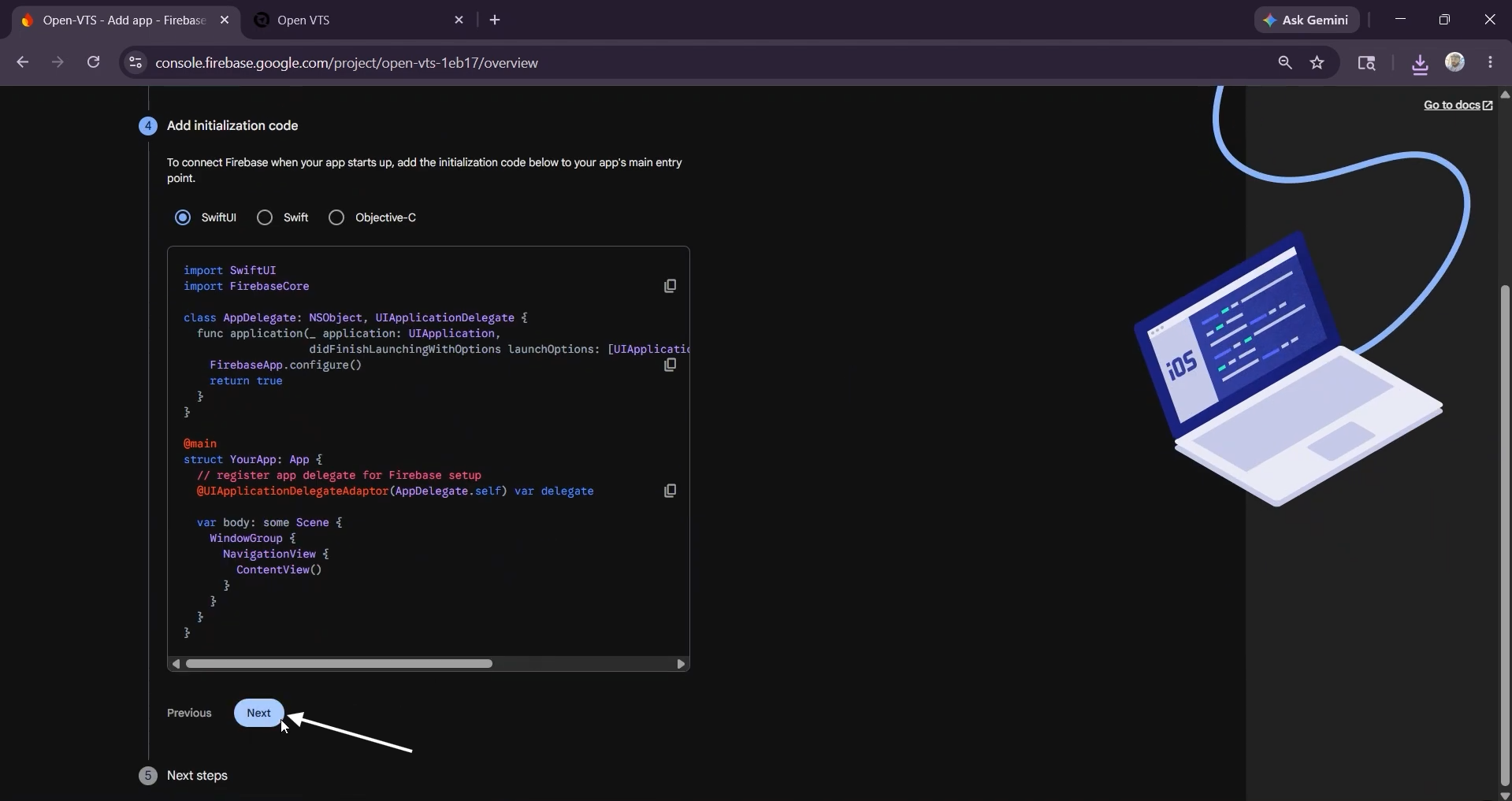The height and width of the screenshot is (801, 1512).
Task: Switch to the Open VTS tab
Action: click(358, 20)
